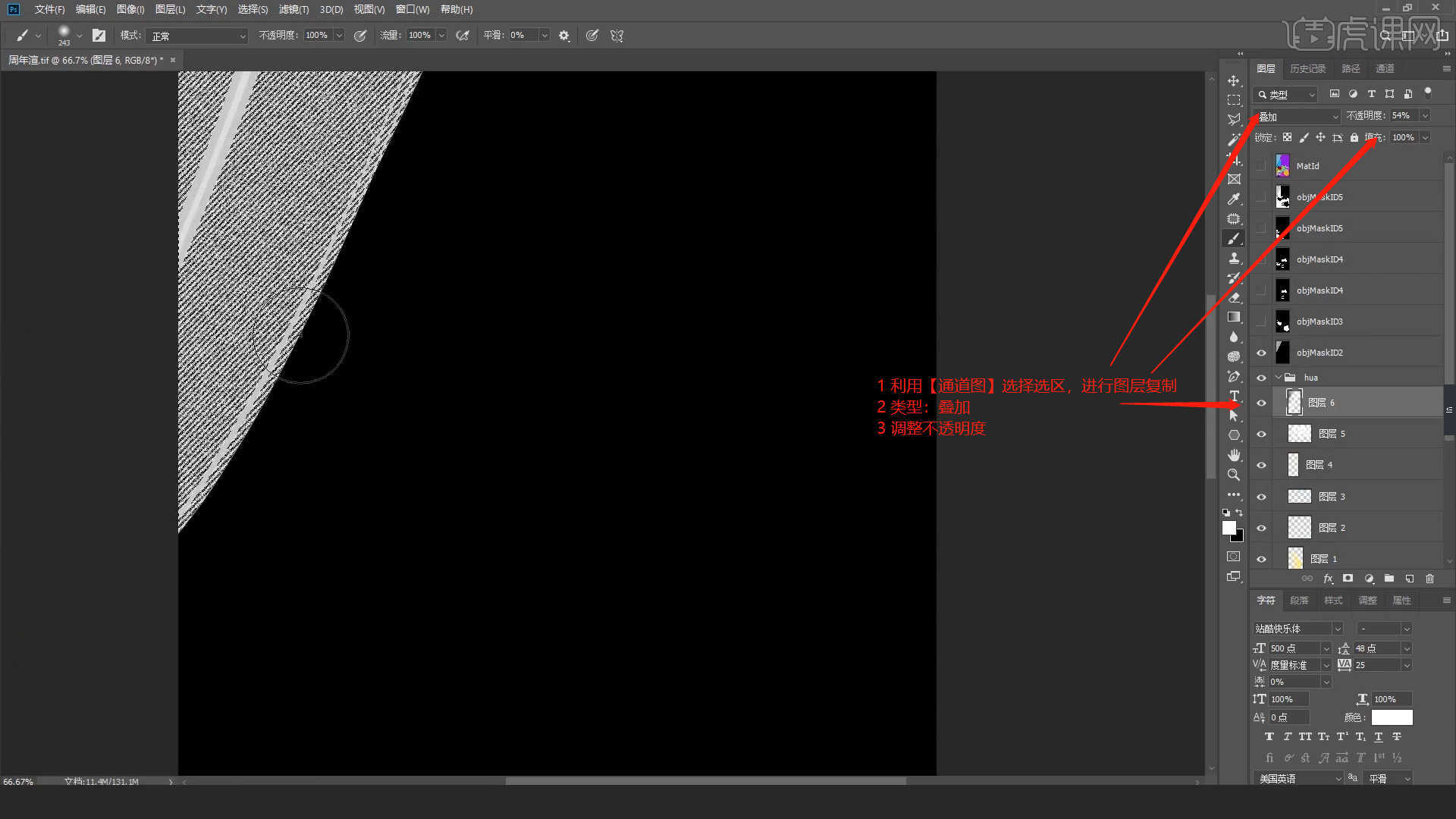The height and width of the screenshot is (819, 1456).
Task: Show the MatId layer
Action: [1261, 166]
